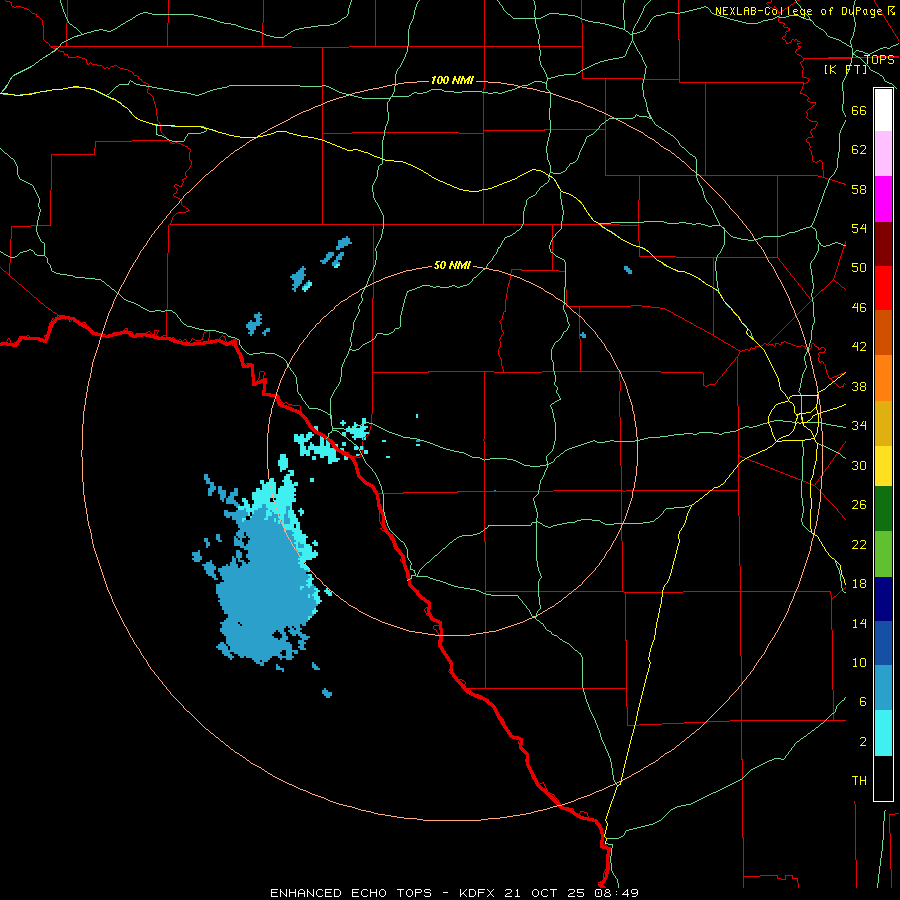Screen dimensions: 900x900
Task: Click the navy 18 kft legend swatch
Action: (x=883, y=599)
